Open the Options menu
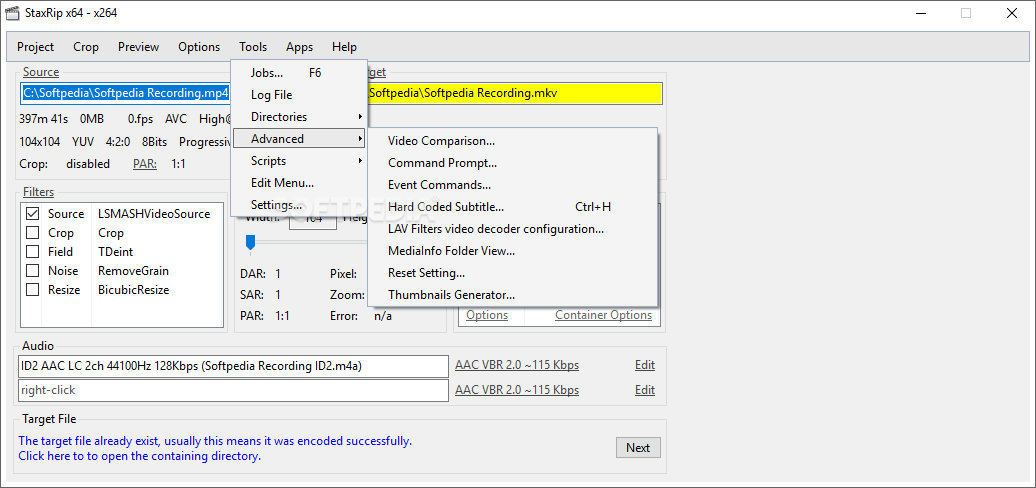Image resolution: width=1036 pixels, height=488 pixels. [199, 47]
